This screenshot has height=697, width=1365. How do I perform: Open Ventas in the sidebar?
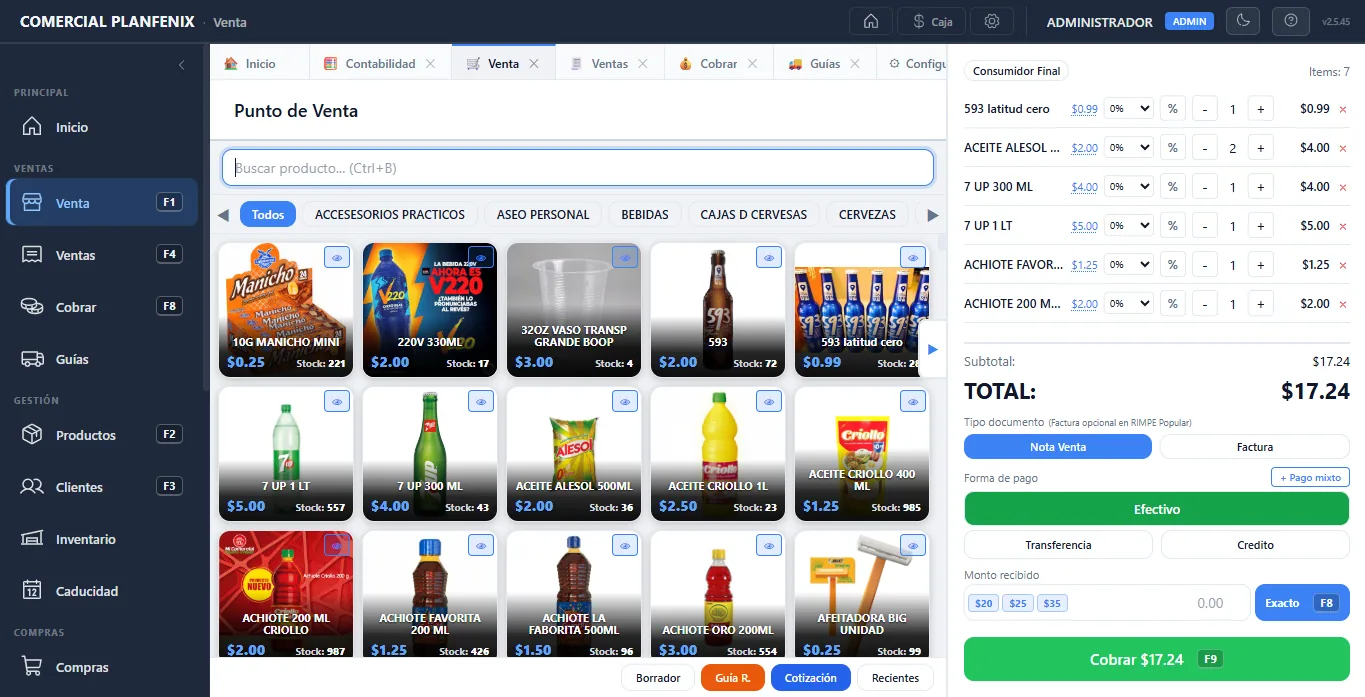[104, 255]
